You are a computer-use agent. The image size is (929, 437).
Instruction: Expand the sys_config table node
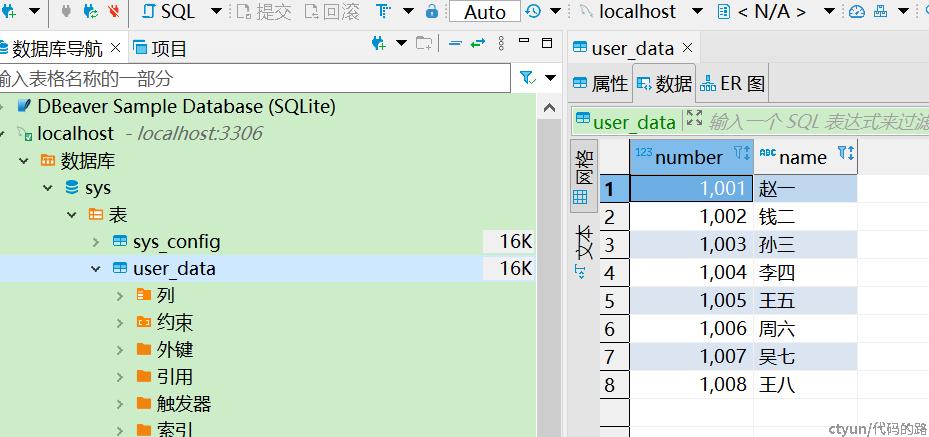click(96, 242)
